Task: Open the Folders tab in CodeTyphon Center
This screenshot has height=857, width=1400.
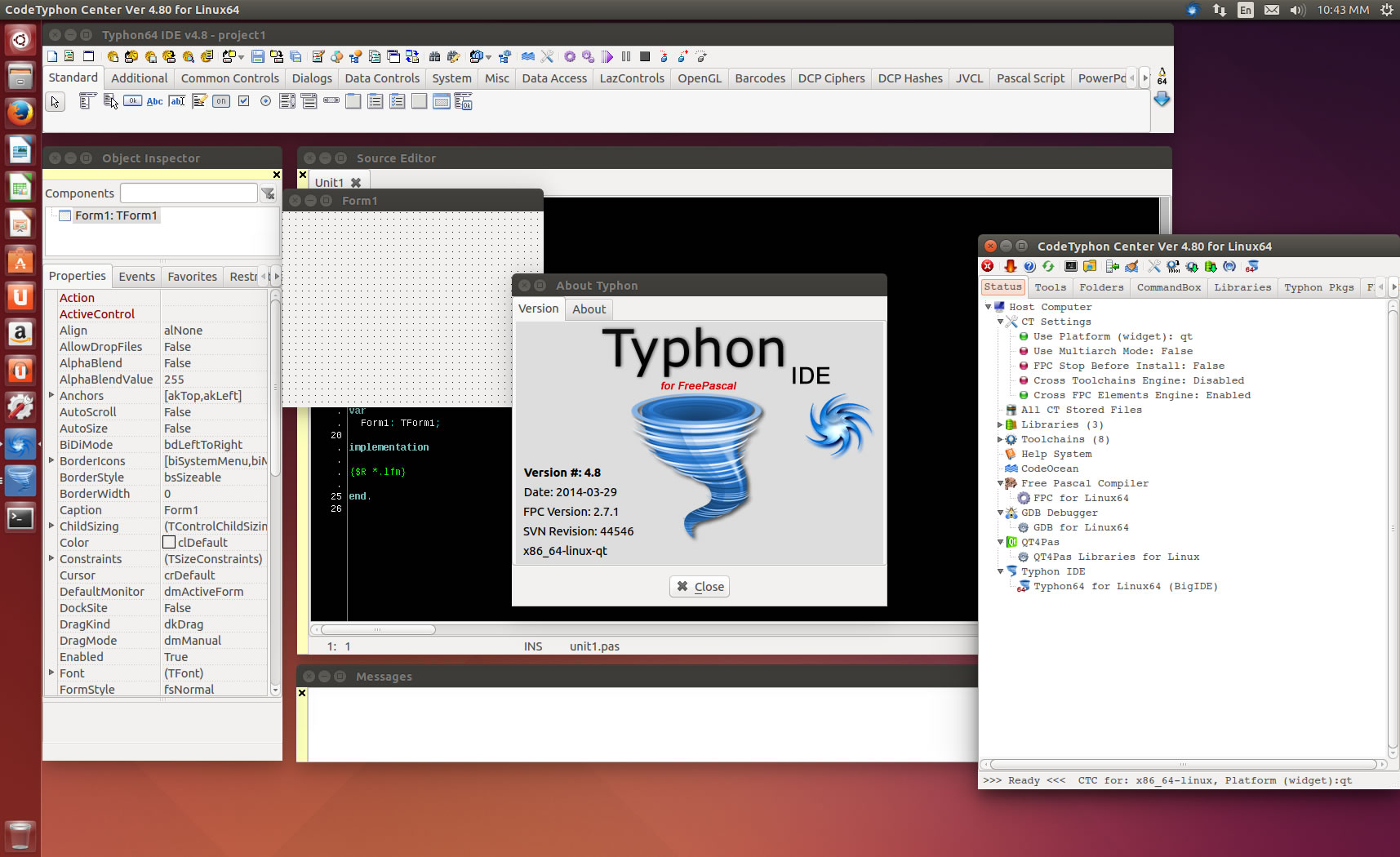Action: click(x=1101, y=287)
